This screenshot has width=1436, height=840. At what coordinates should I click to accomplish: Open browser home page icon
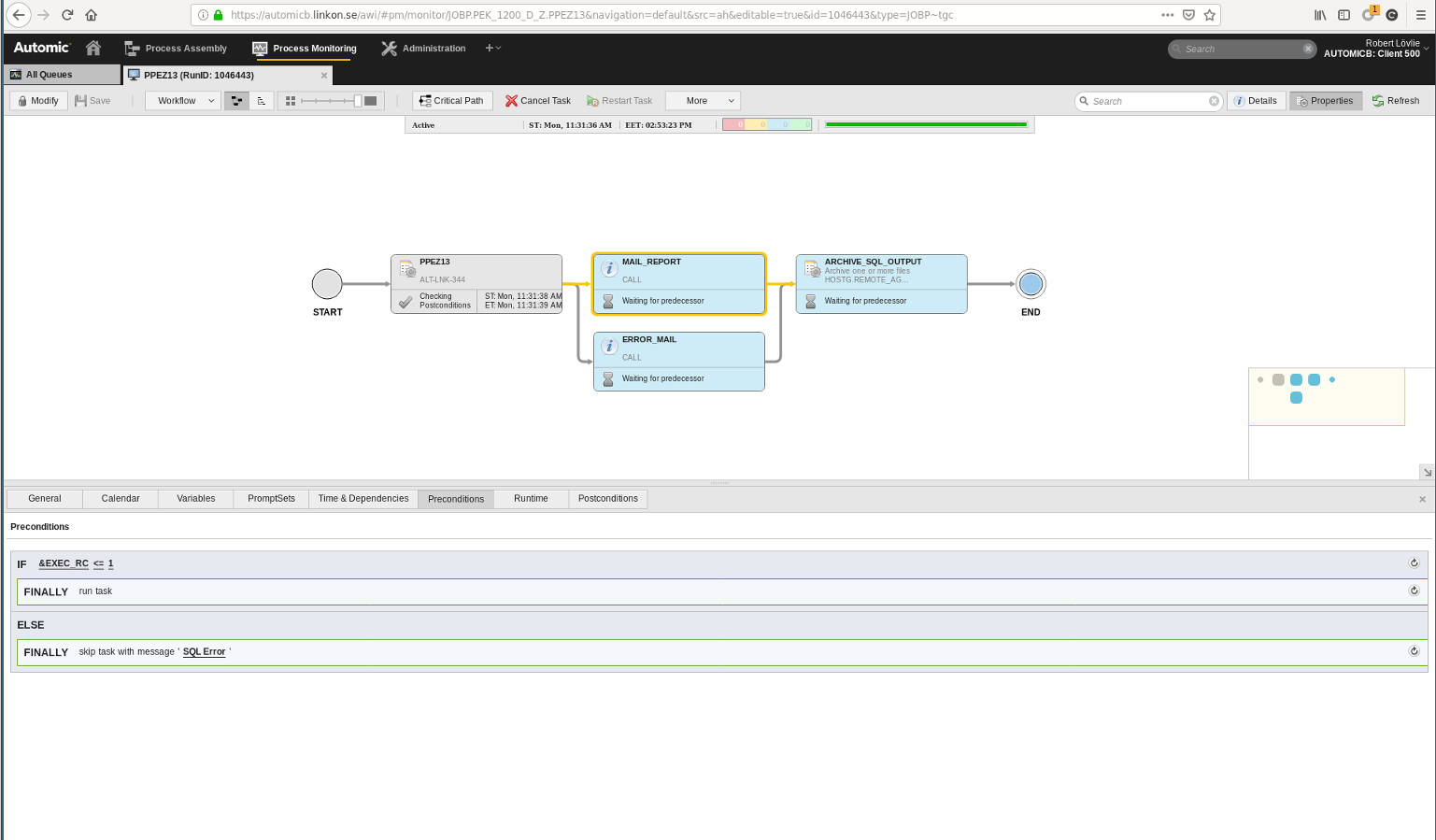pos(91,15)
